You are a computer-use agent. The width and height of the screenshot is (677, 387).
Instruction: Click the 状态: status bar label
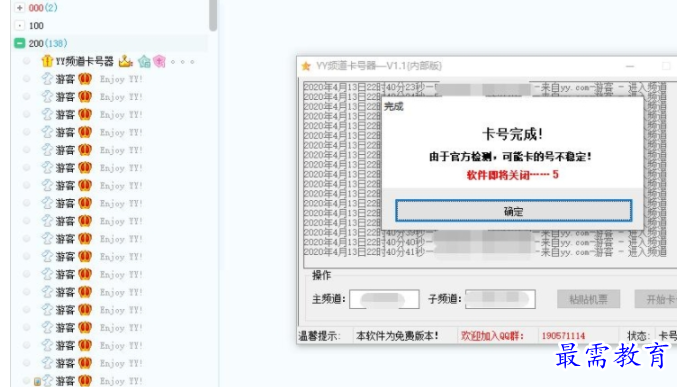(x=638, y=336)
